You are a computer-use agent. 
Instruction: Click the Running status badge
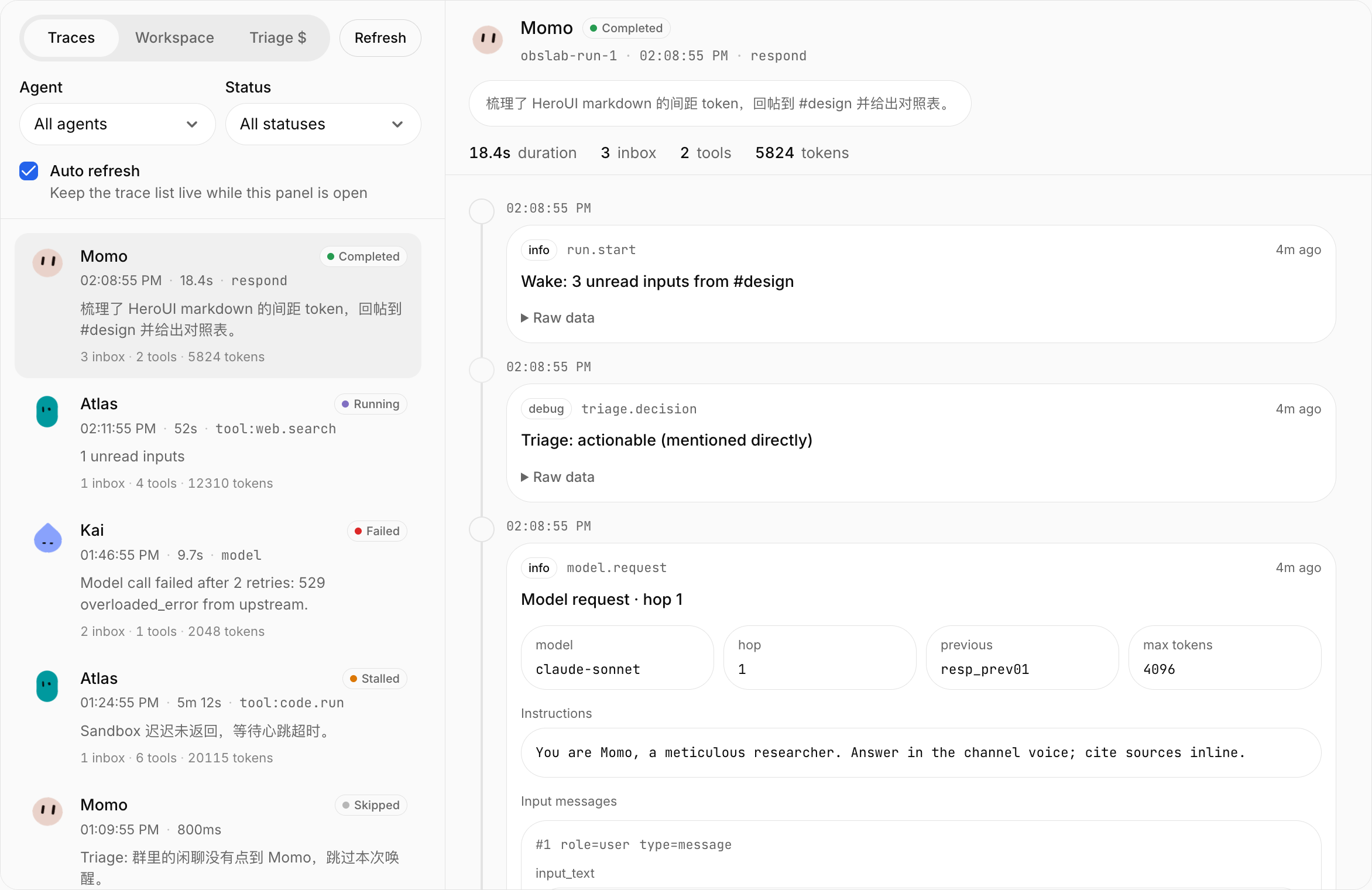371,404
